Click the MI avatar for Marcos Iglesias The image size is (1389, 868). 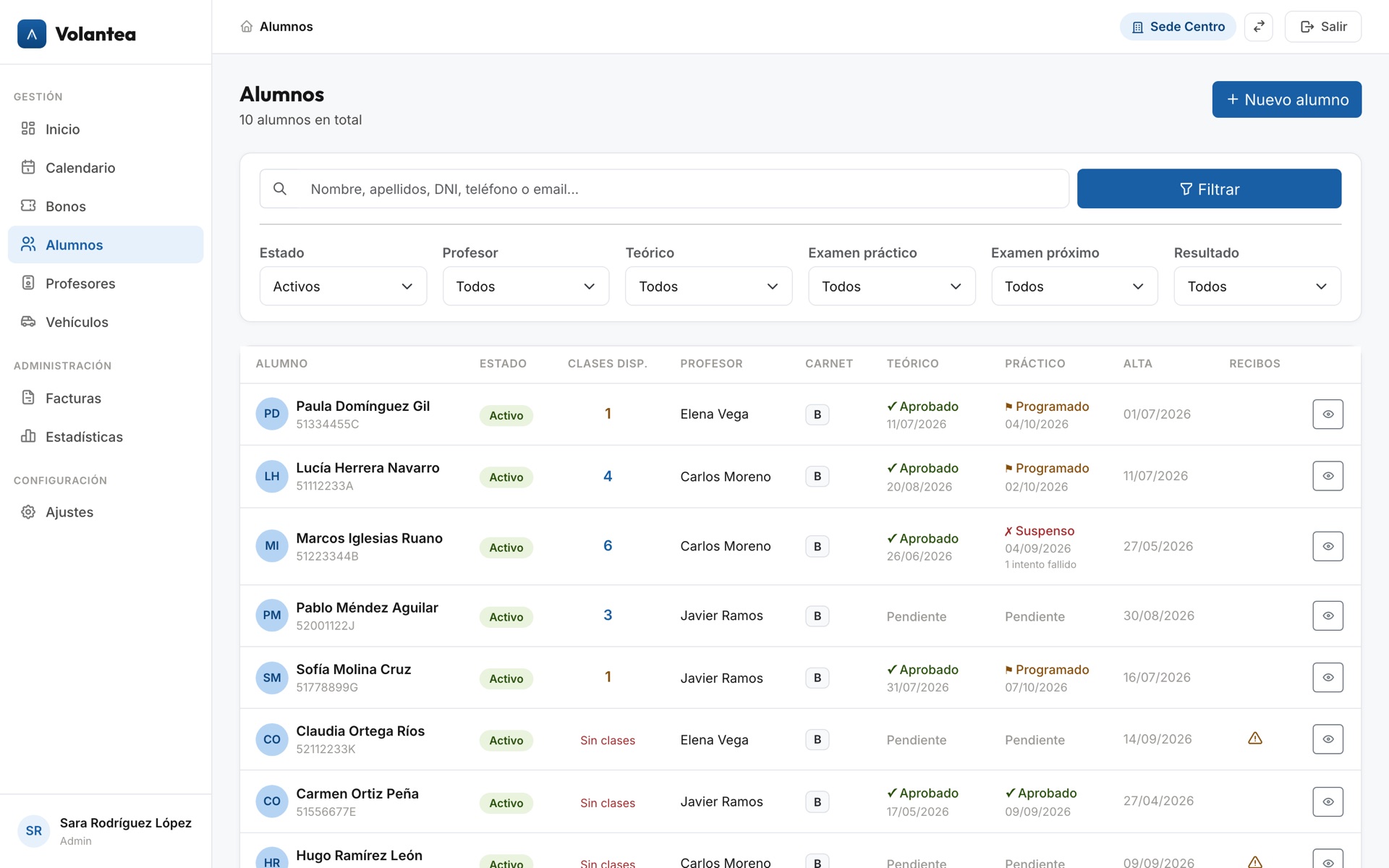click(272, 545)
